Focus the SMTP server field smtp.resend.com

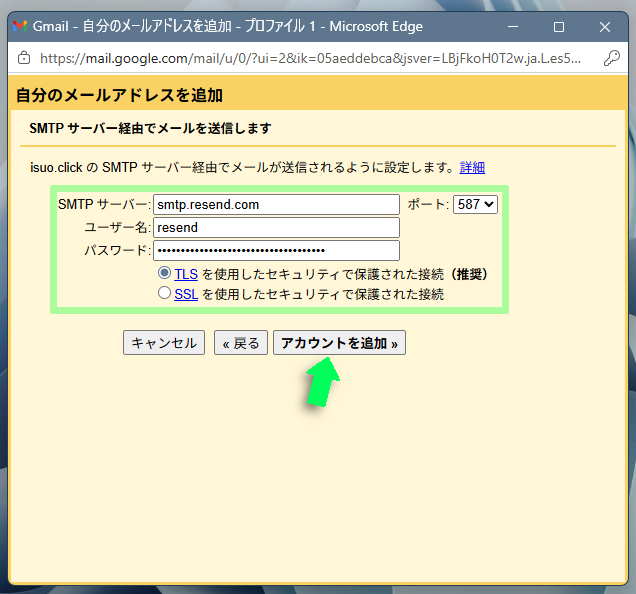(x=276, y=204)
